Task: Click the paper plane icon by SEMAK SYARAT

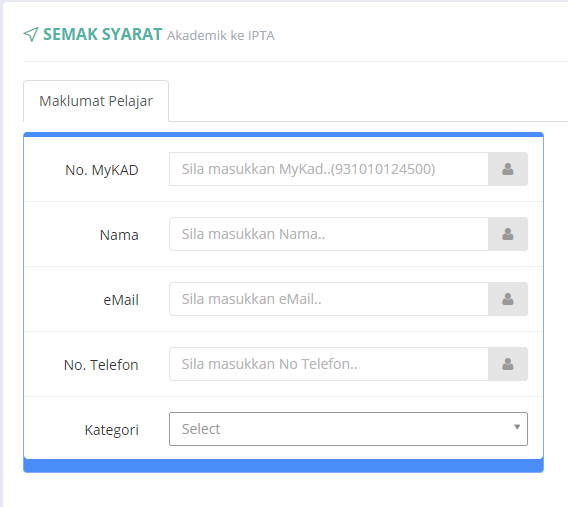Action: click(31, 34)
